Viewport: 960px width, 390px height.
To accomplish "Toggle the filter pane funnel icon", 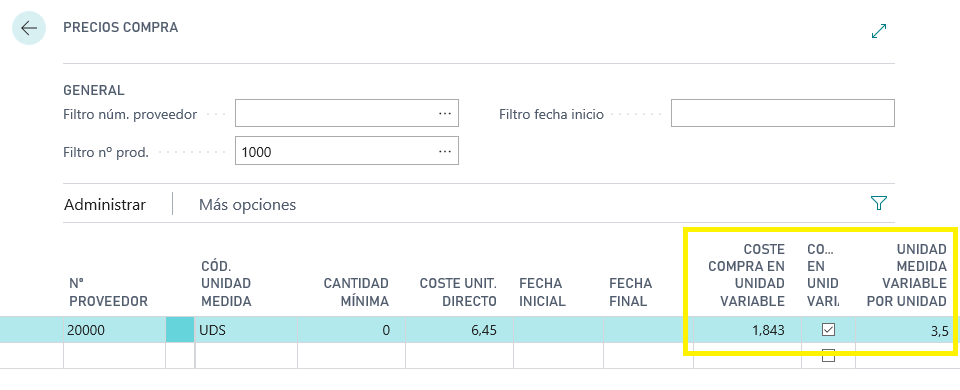I will point(879,203).
